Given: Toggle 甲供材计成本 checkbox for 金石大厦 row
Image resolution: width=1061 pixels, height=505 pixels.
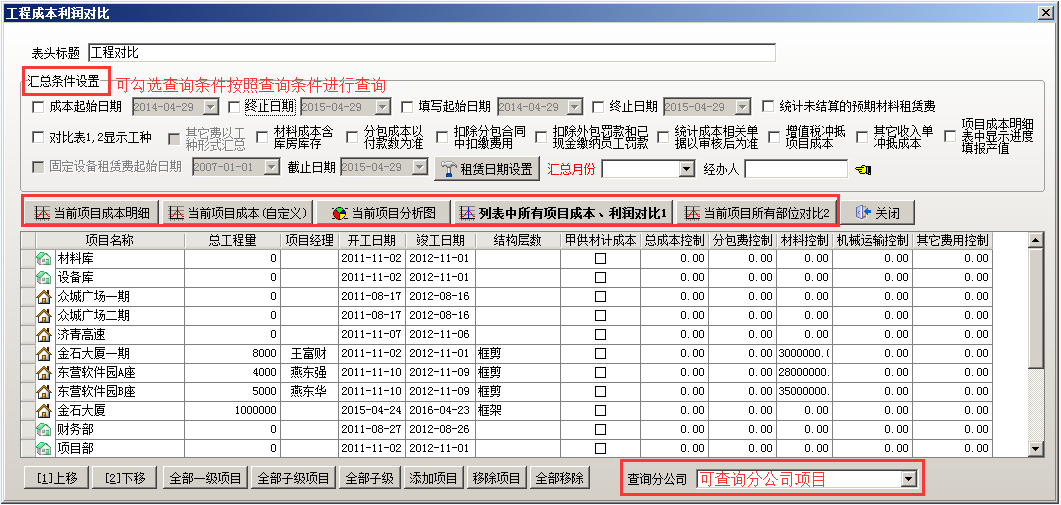Looking at the screenshot, I should pos(600,411).
